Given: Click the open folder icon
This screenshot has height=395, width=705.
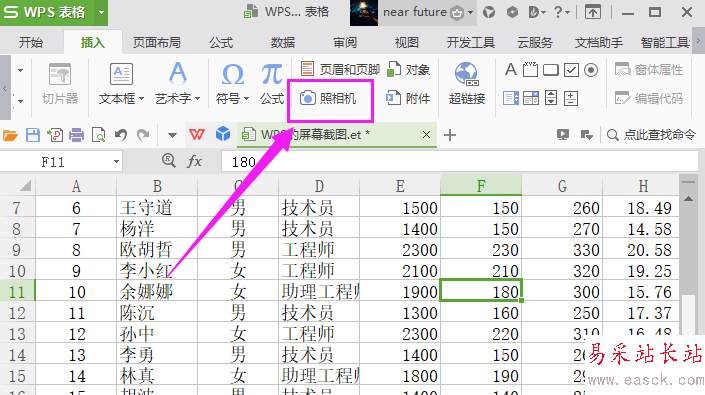Looking at the screenshot, I should (10, 135).
